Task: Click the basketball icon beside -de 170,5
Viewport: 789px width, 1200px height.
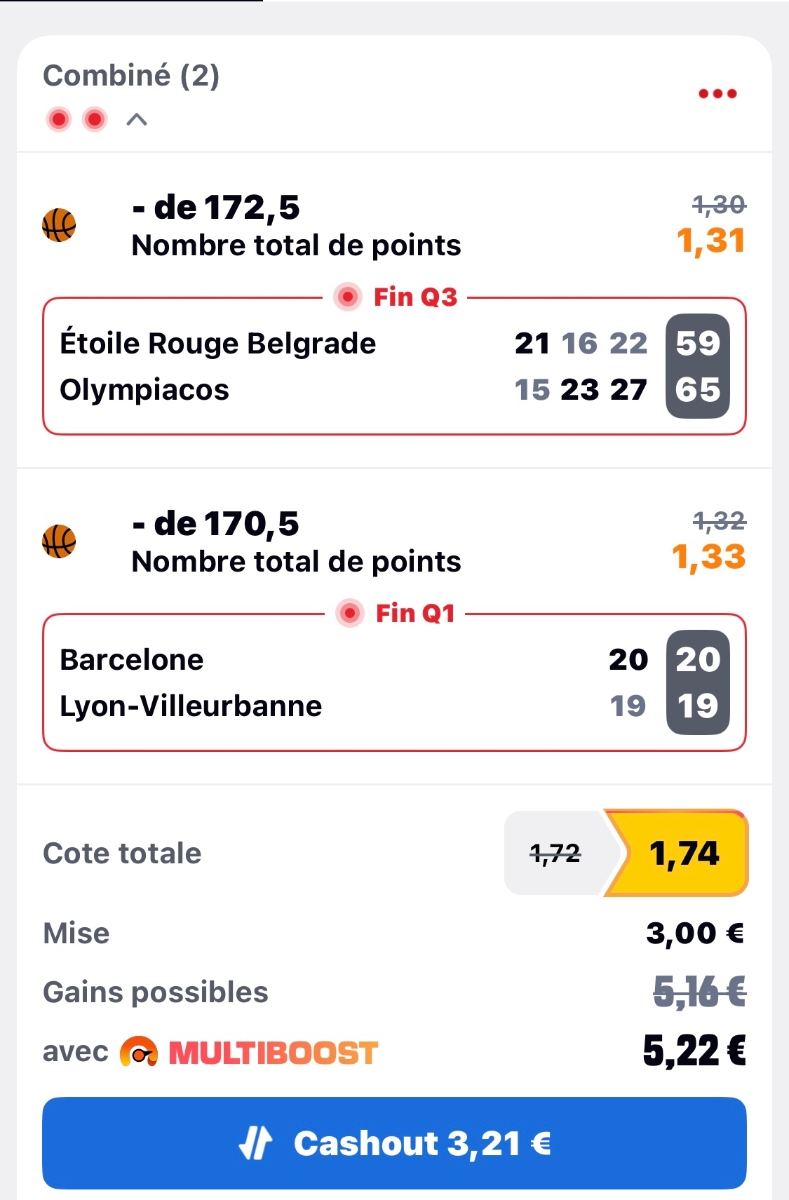Action: (x=59, y=541)
